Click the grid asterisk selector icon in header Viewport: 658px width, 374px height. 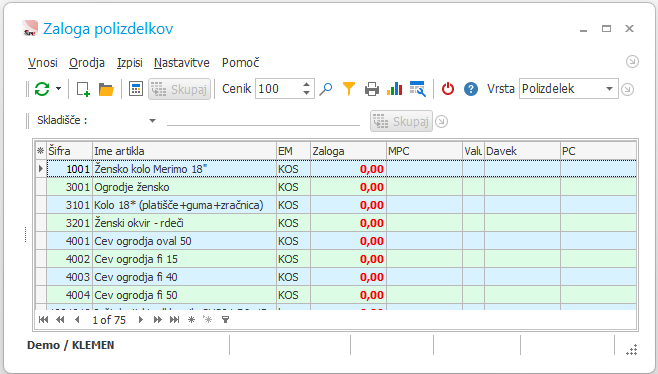click(x=41, y=151)
